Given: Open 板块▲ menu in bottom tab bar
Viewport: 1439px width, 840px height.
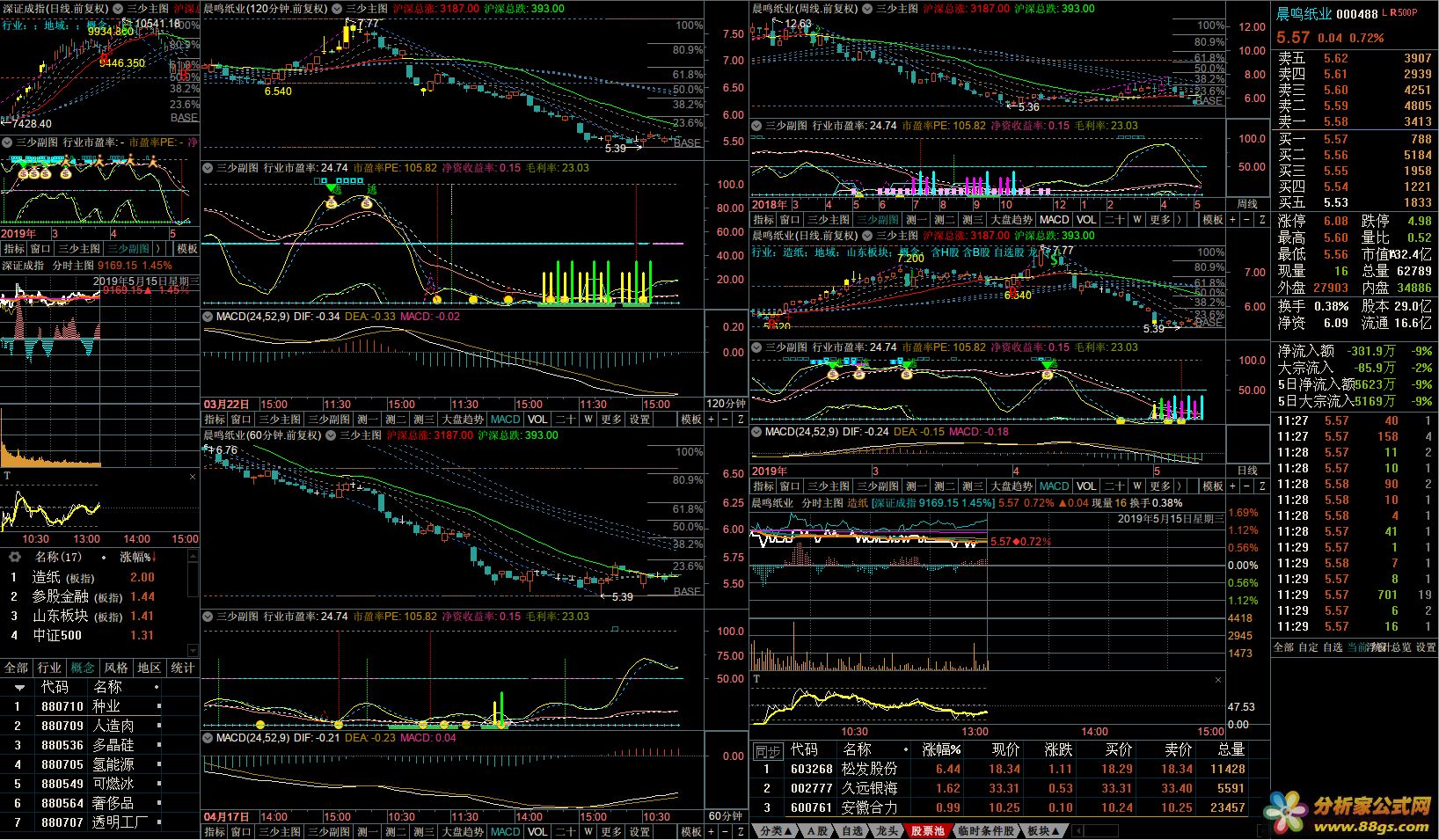Looking at the screenshot, I should [x=1045, y=830].
